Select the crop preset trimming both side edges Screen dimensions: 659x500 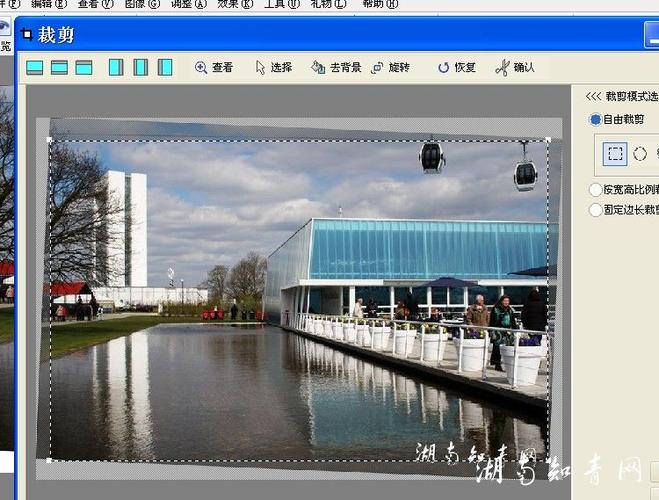[x=141, y=67]
